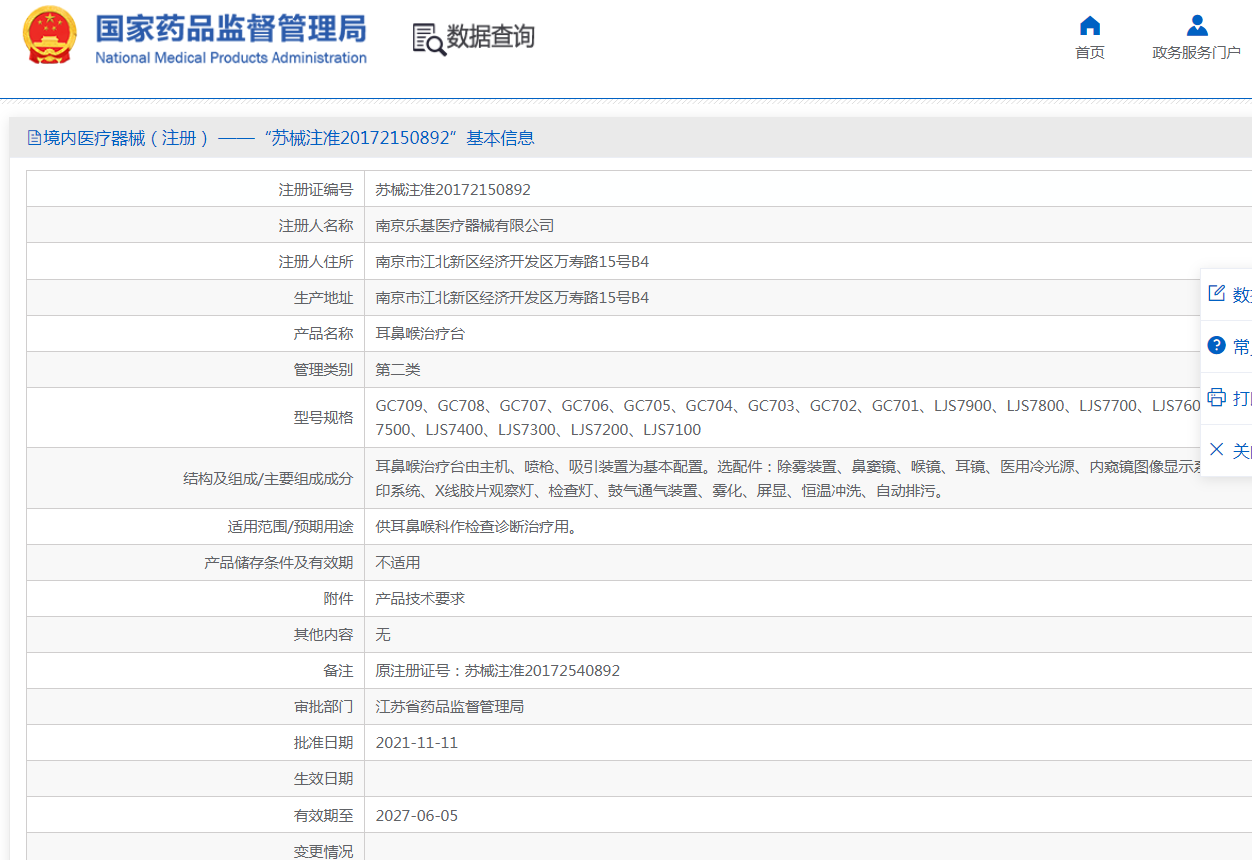Click 产品技术要求 attachment text
This screenshot has height=860, width=1252.
(420, 598)
